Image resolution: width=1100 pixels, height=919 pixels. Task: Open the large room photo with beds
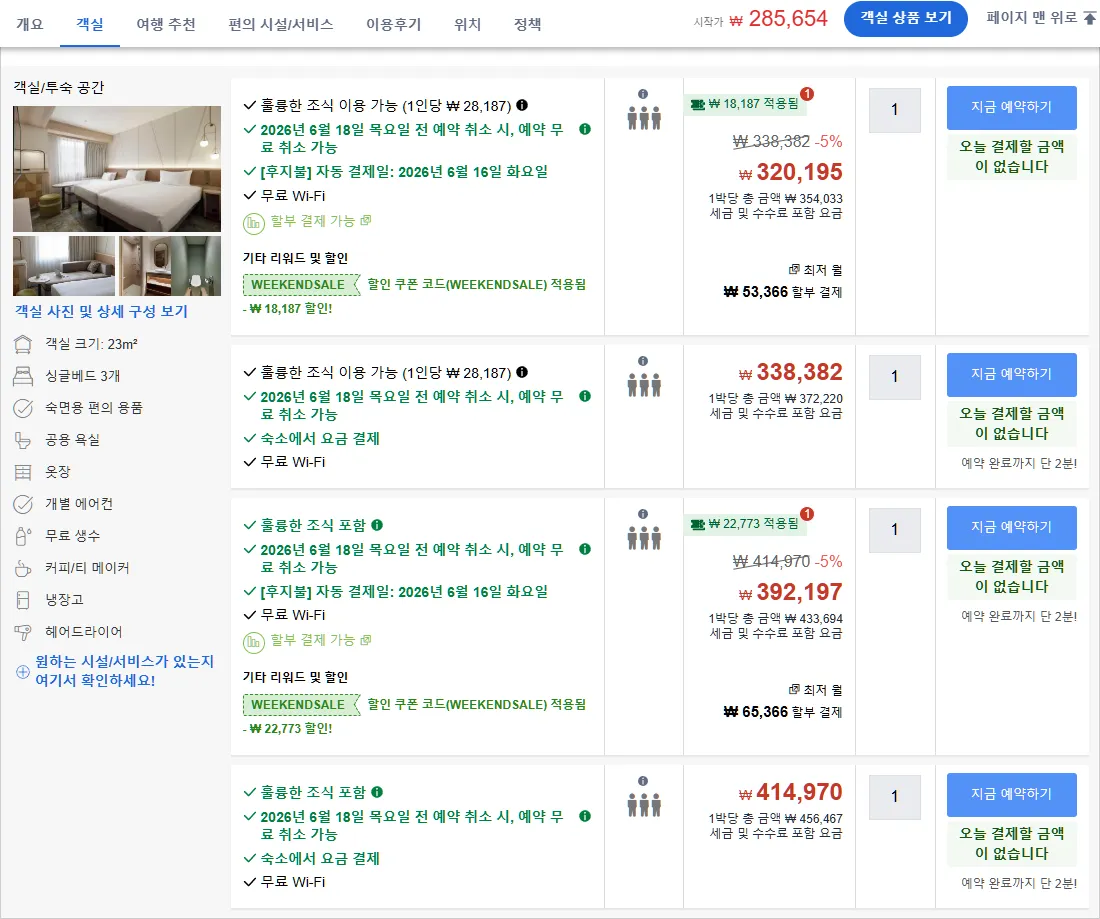tap(117, 168)
